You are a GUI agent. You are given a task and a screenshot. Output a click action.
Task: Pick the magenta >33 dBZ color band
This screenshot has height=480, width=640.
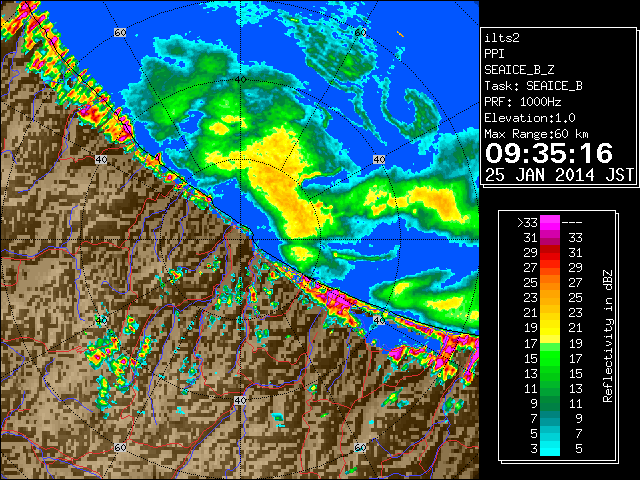tap(550, 222)
